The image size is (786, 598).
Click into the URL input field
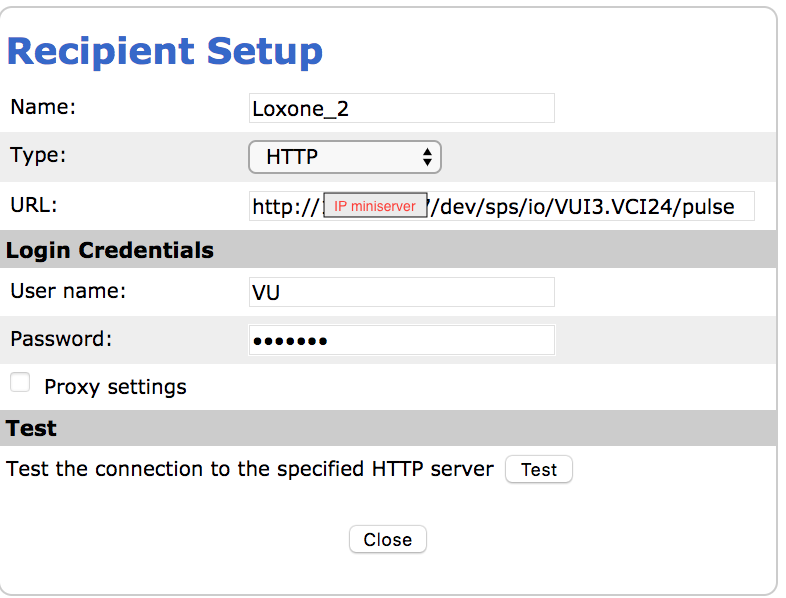pyautogui.click(x=590, y=207)
